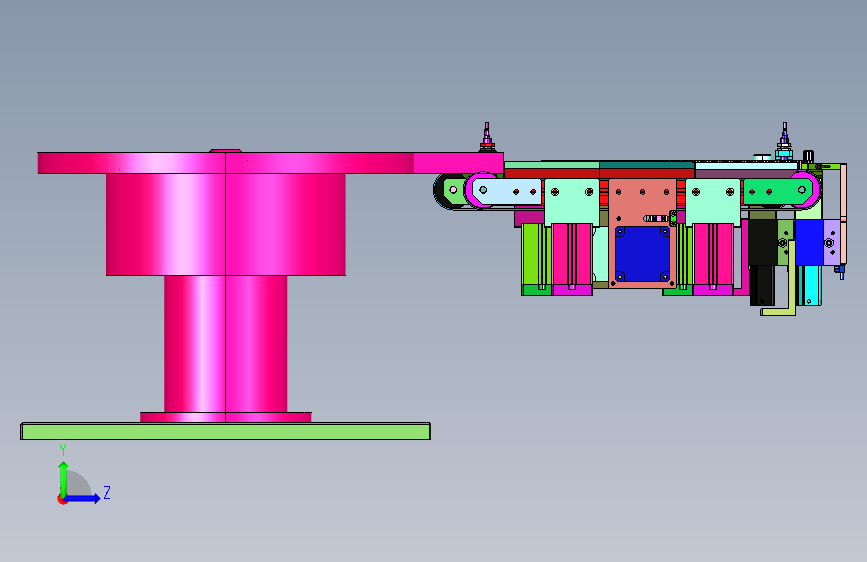Viewport: 867px width, 562px height.
Task: Select the cyan block at lower right
Action: (809, 285)
